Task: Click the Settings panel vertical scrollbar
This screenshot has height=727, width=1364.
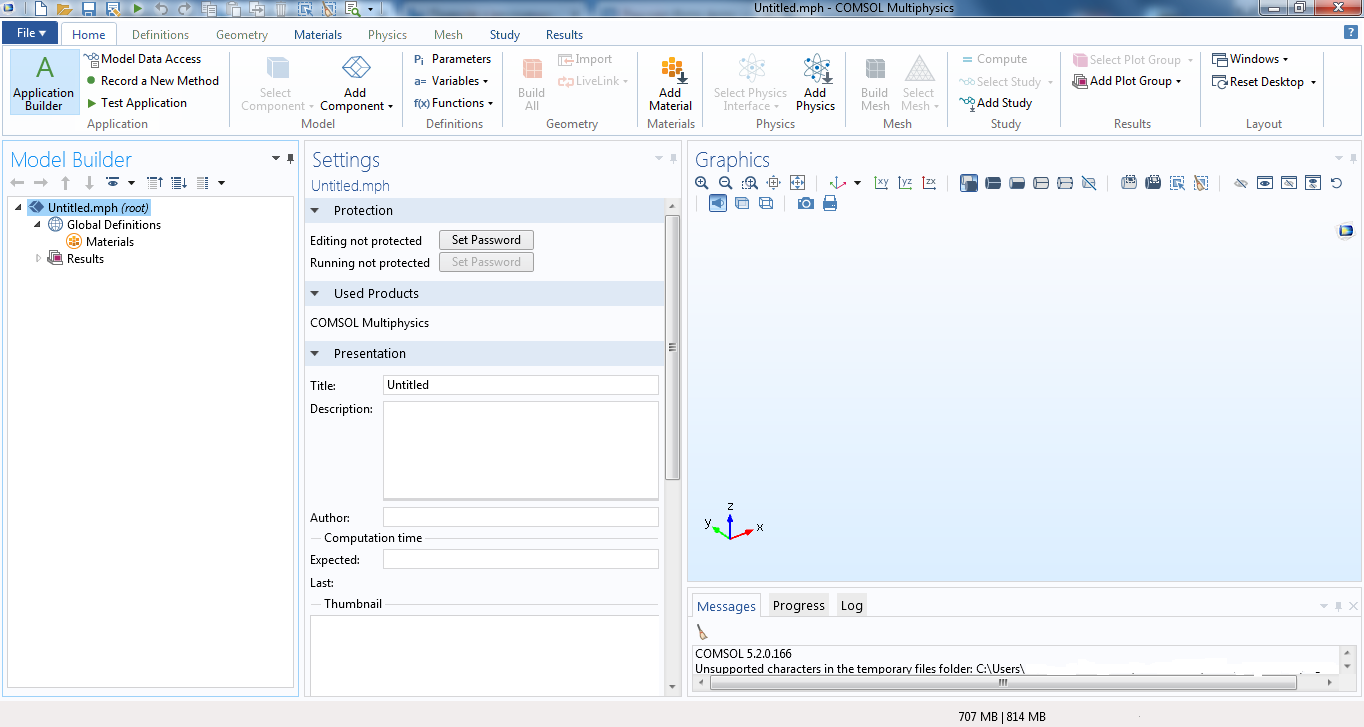Action: [x=672, y=347]
